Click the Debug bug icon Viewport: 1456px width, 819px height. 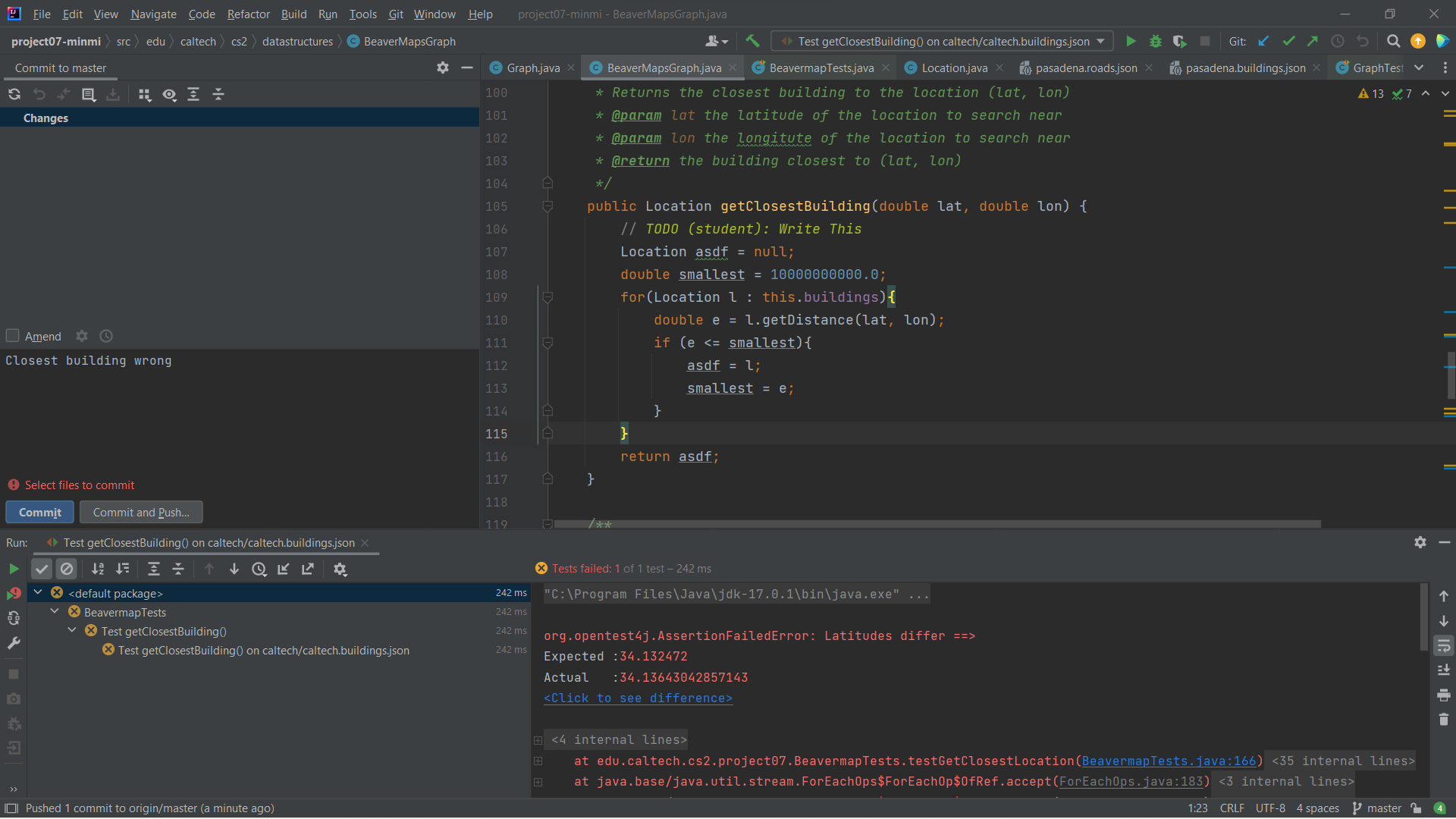point(1155,41)
